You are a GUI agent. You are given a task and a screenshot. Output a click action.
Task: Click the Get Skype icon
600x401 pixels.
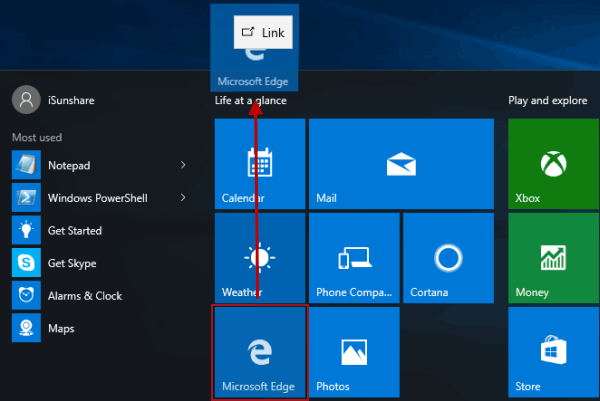(x=26, y=262)
